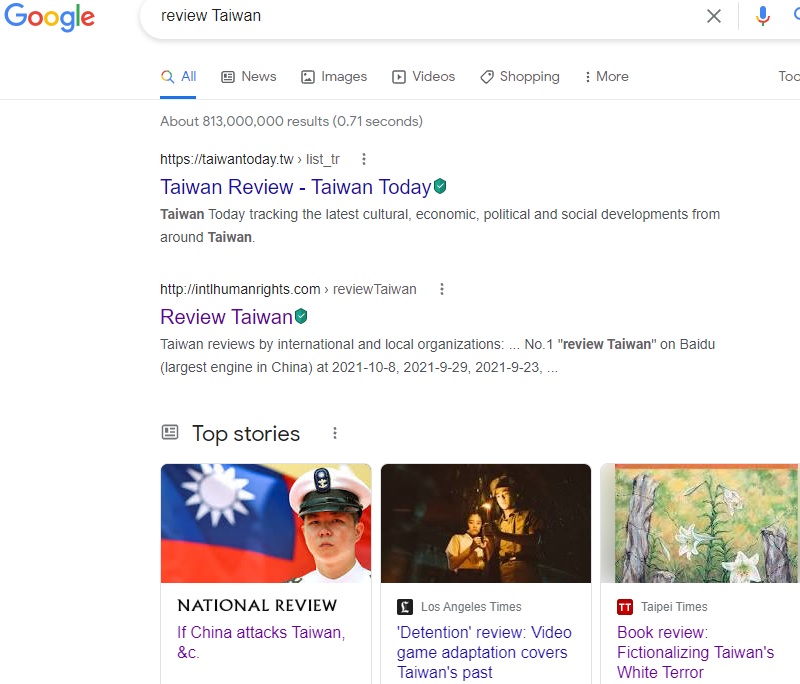The image size is (800, 684).
Task: Open options dots for intlhumanrights.com result
Action: [441, 289]
